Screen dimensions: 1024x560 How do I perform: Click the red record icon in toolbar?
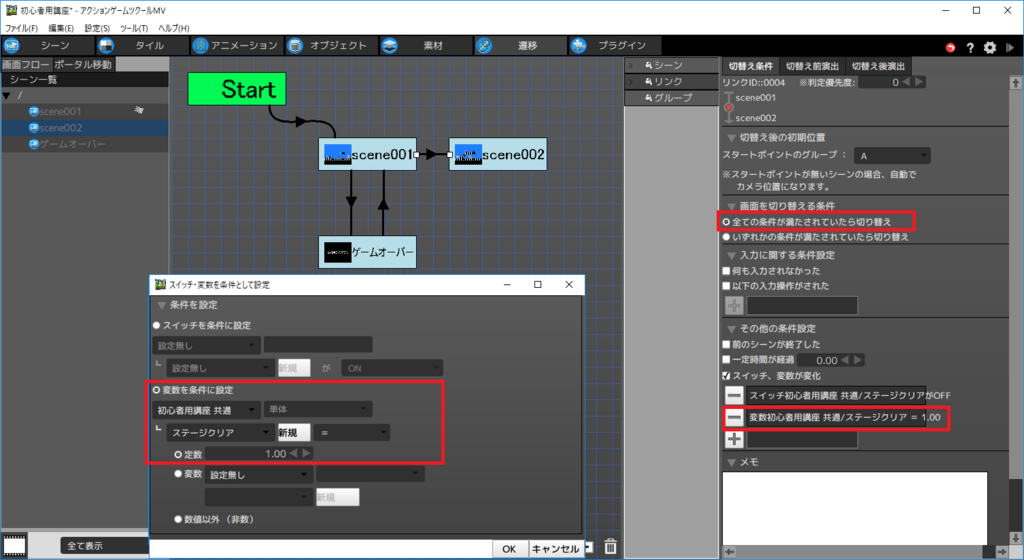click(950, 48)
